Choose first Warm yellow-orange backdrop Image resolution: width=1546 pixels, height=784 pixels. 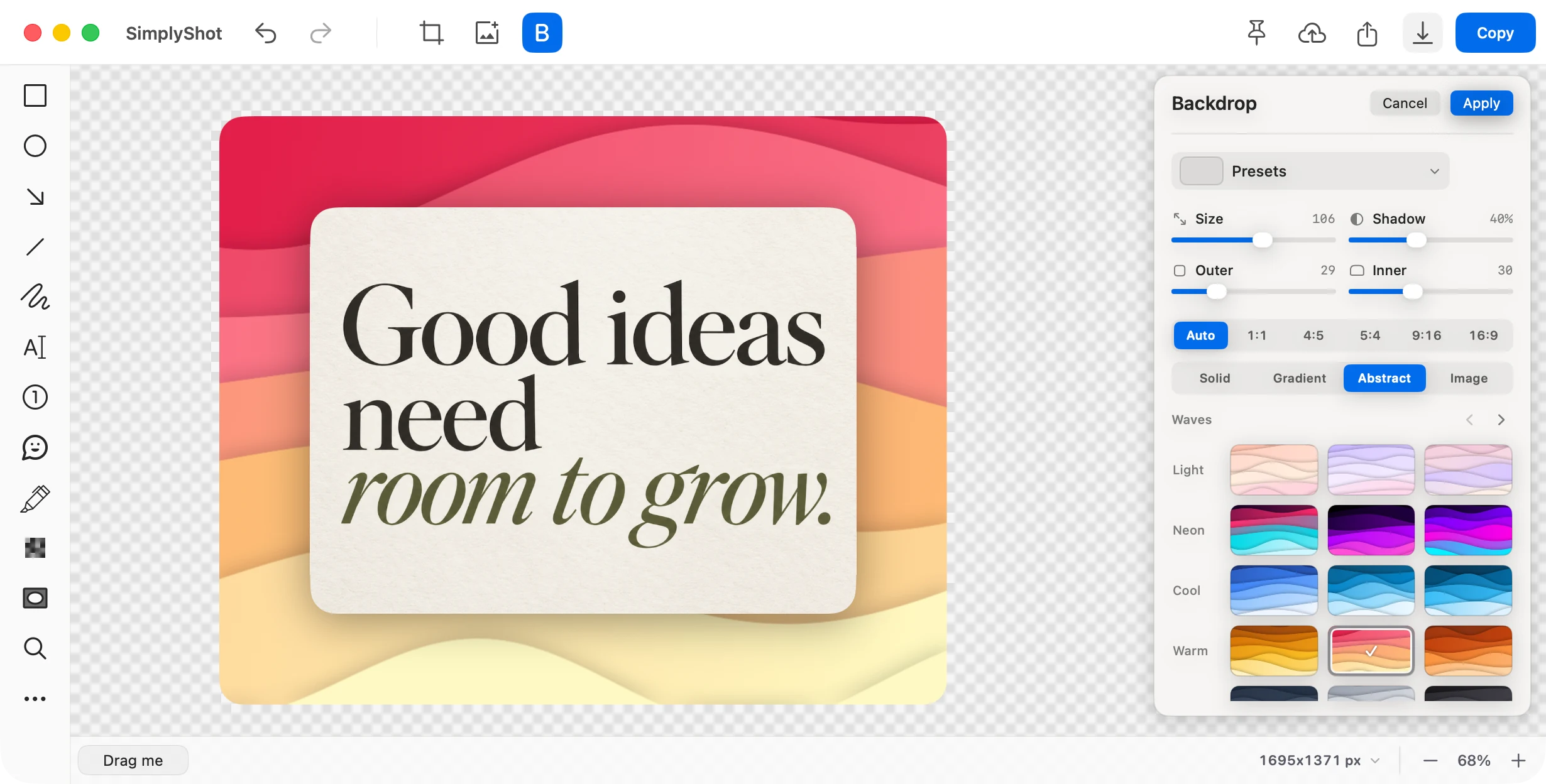click(1274, 651)
